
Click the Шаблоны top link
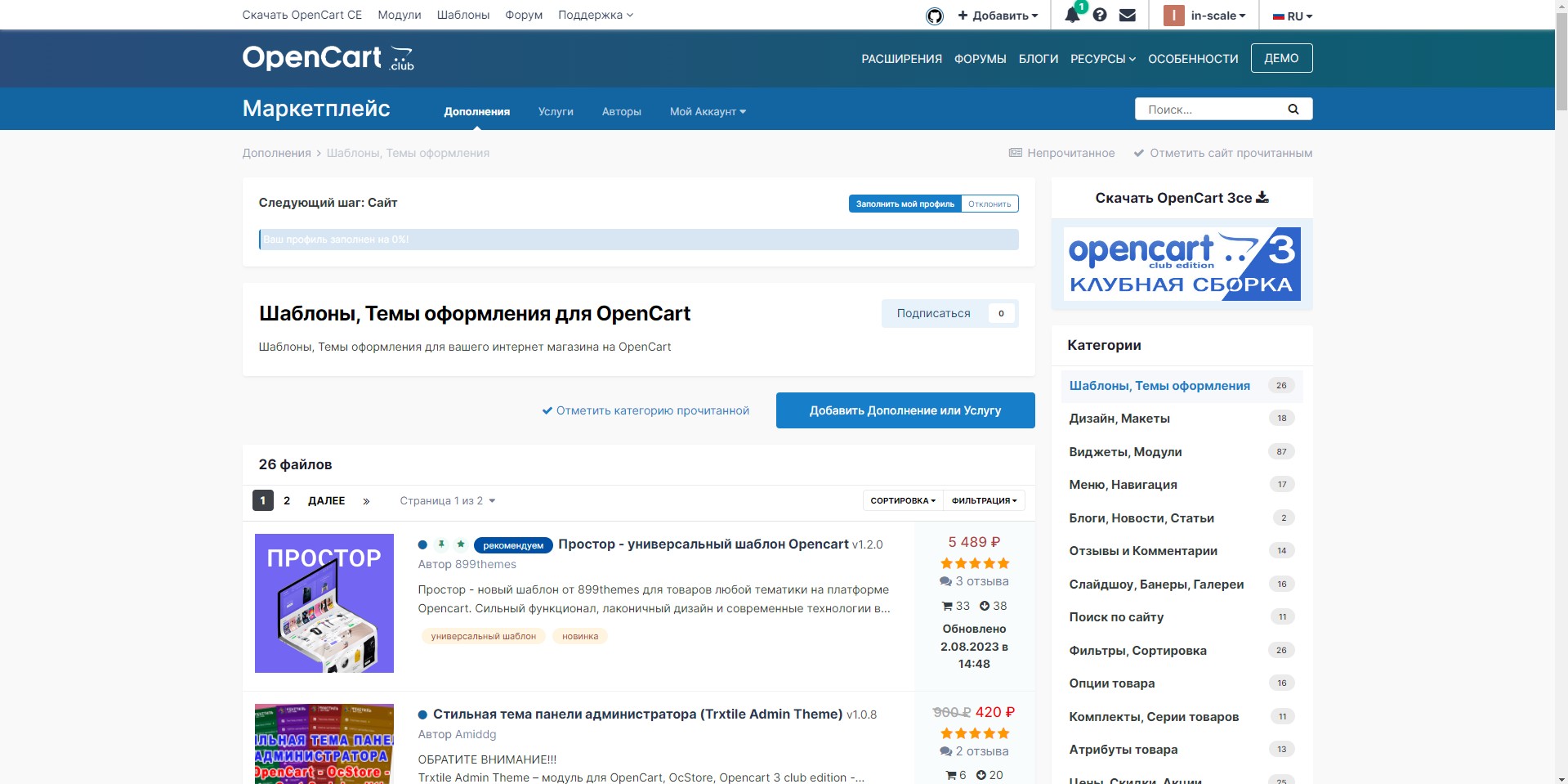[463, 15]
